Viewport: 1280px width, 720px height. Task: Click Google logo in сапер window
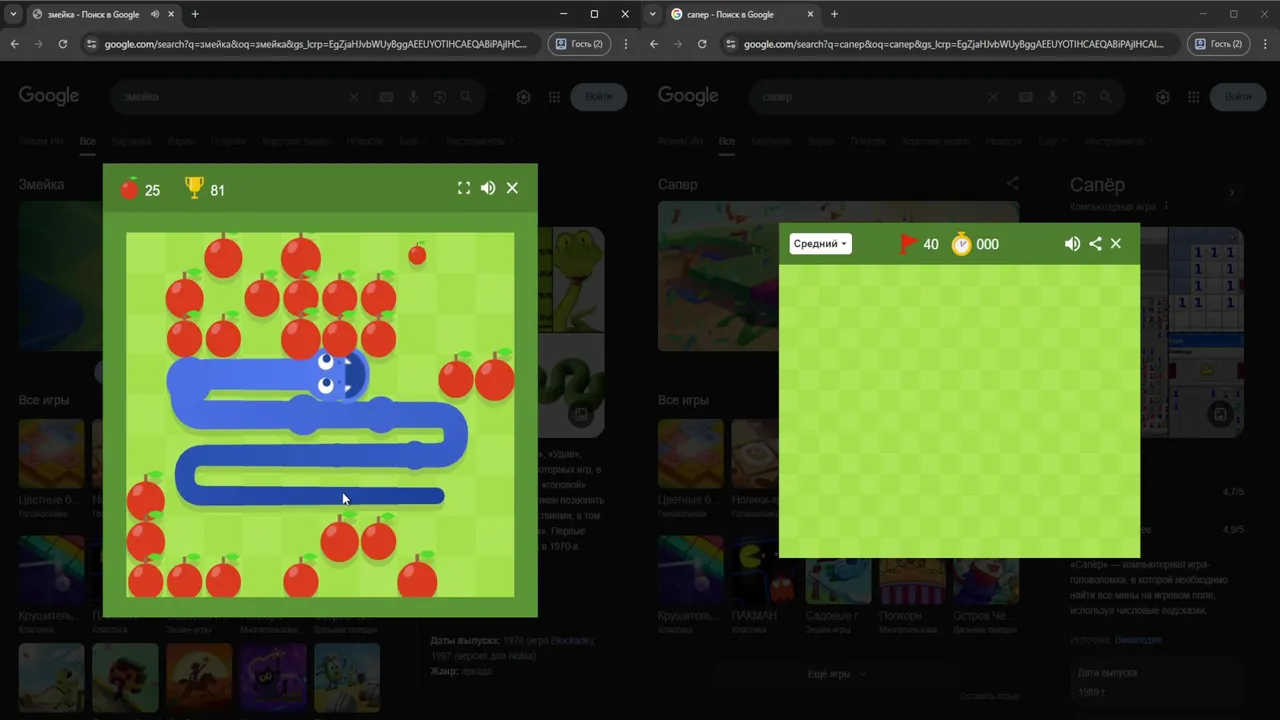click(x=688, y=96)
